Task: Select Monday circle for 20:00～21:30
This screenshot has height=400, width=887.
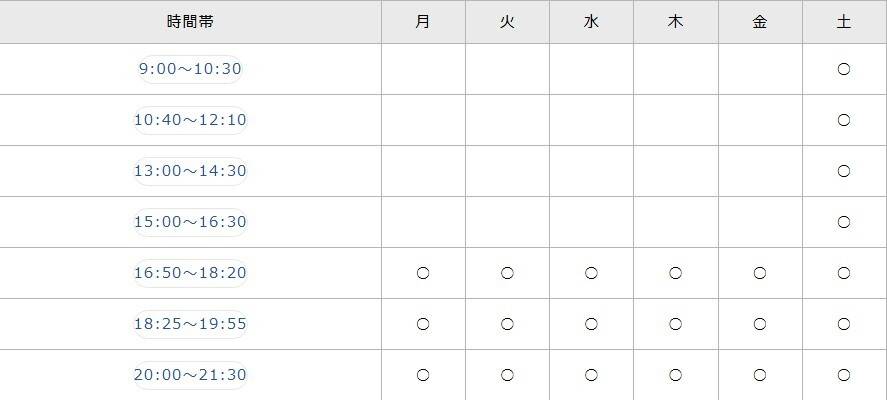Action: [x=423, y=375]
